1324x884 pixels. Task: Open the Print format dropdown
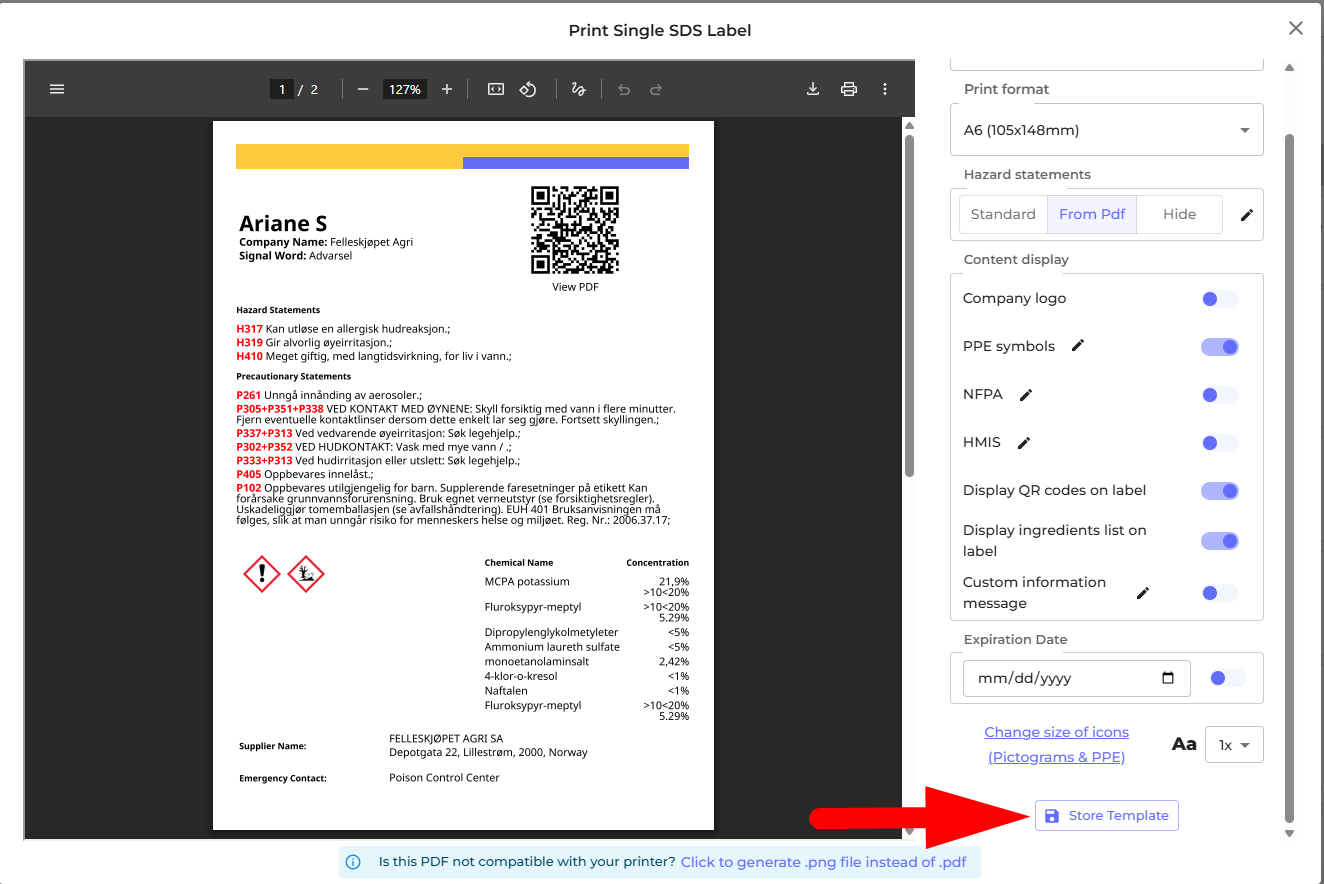tap(1106, 130)
